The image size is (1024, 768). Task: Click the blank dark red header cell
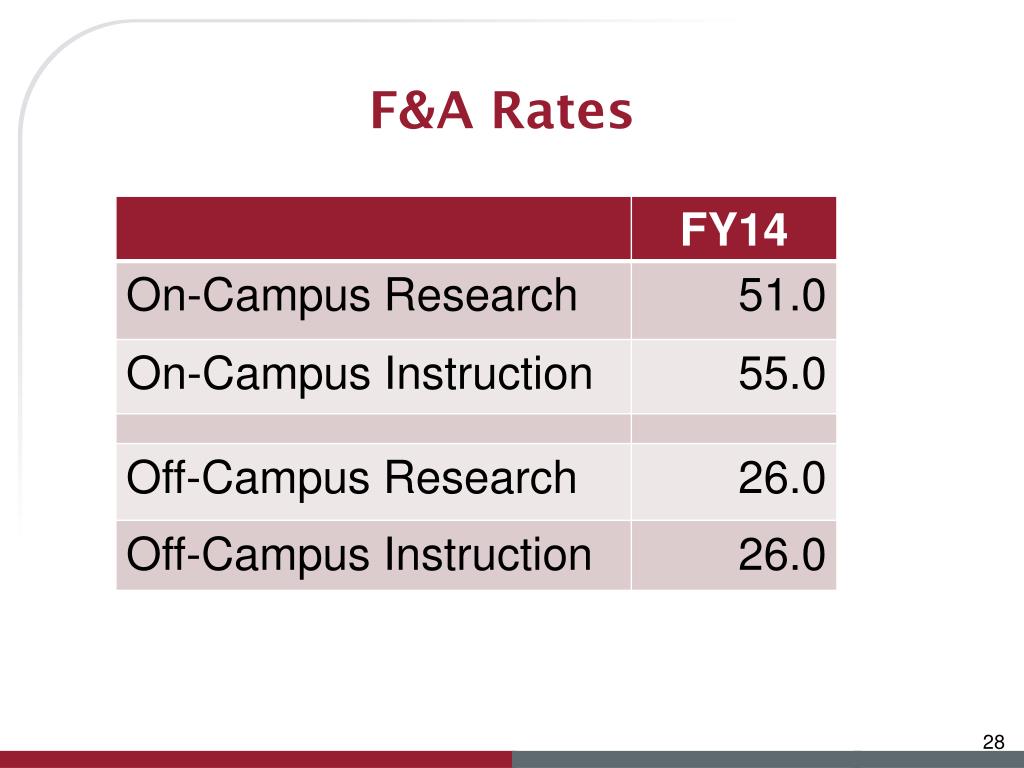tap(374, 228)
